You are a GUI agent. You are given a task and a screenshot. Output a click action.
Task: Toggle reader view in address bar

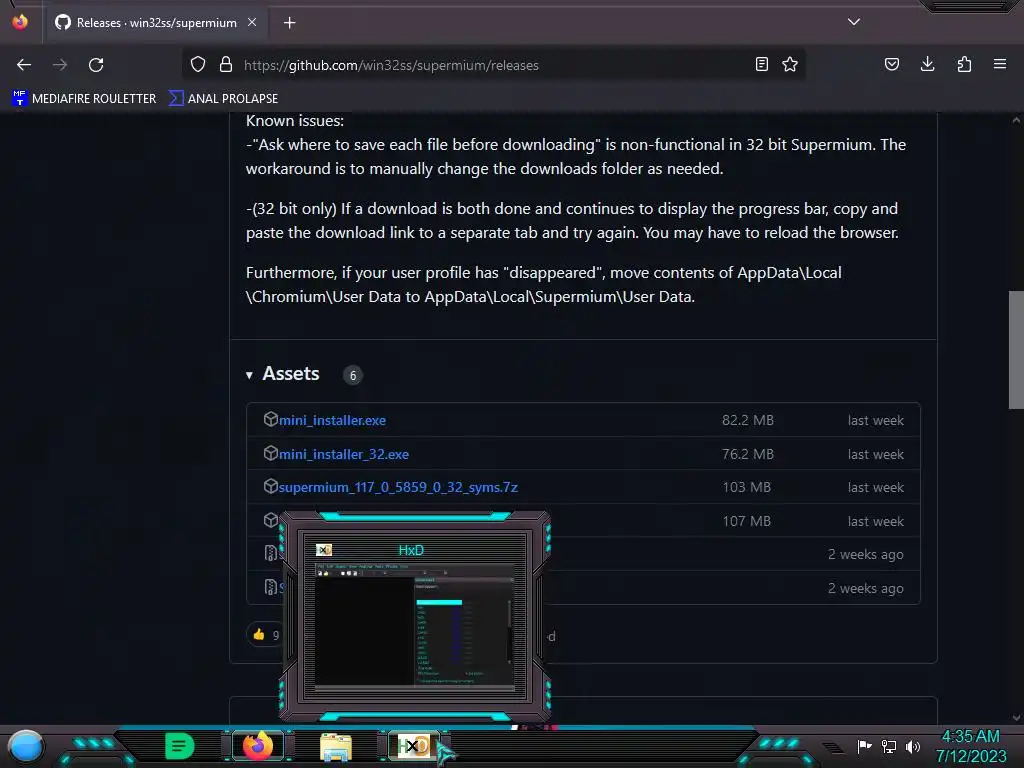click(x=761, y=64)
